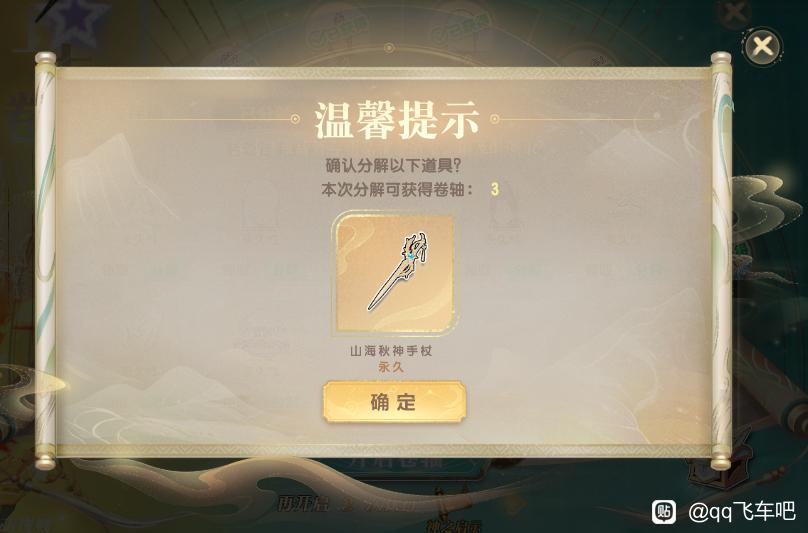Close the decompose confirmation dialog
This screenshot has height=533, width=808.
click(762, 46)
